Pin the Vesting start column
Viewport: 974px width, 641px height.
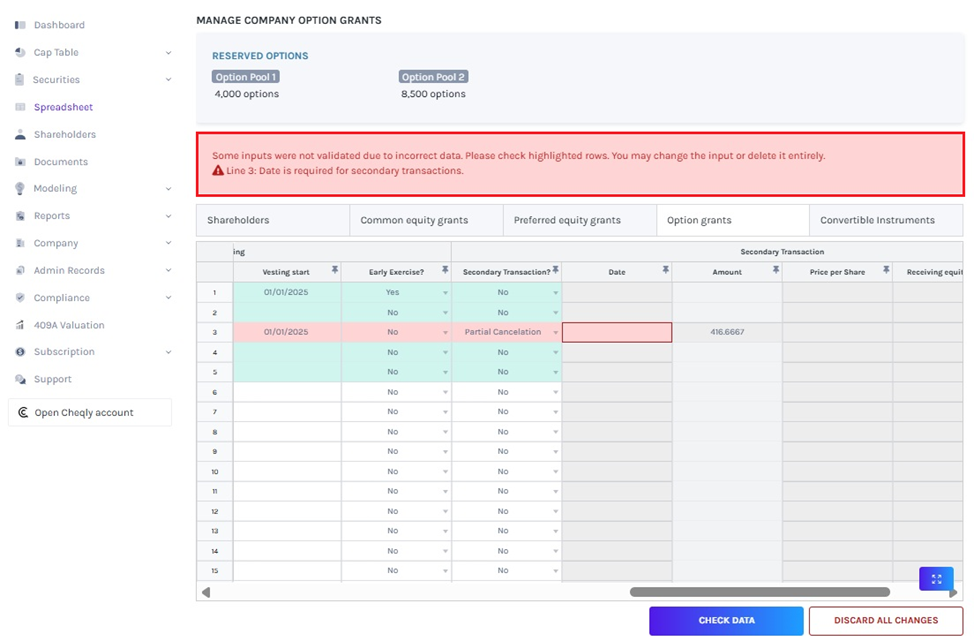click(x=335, y=271)
